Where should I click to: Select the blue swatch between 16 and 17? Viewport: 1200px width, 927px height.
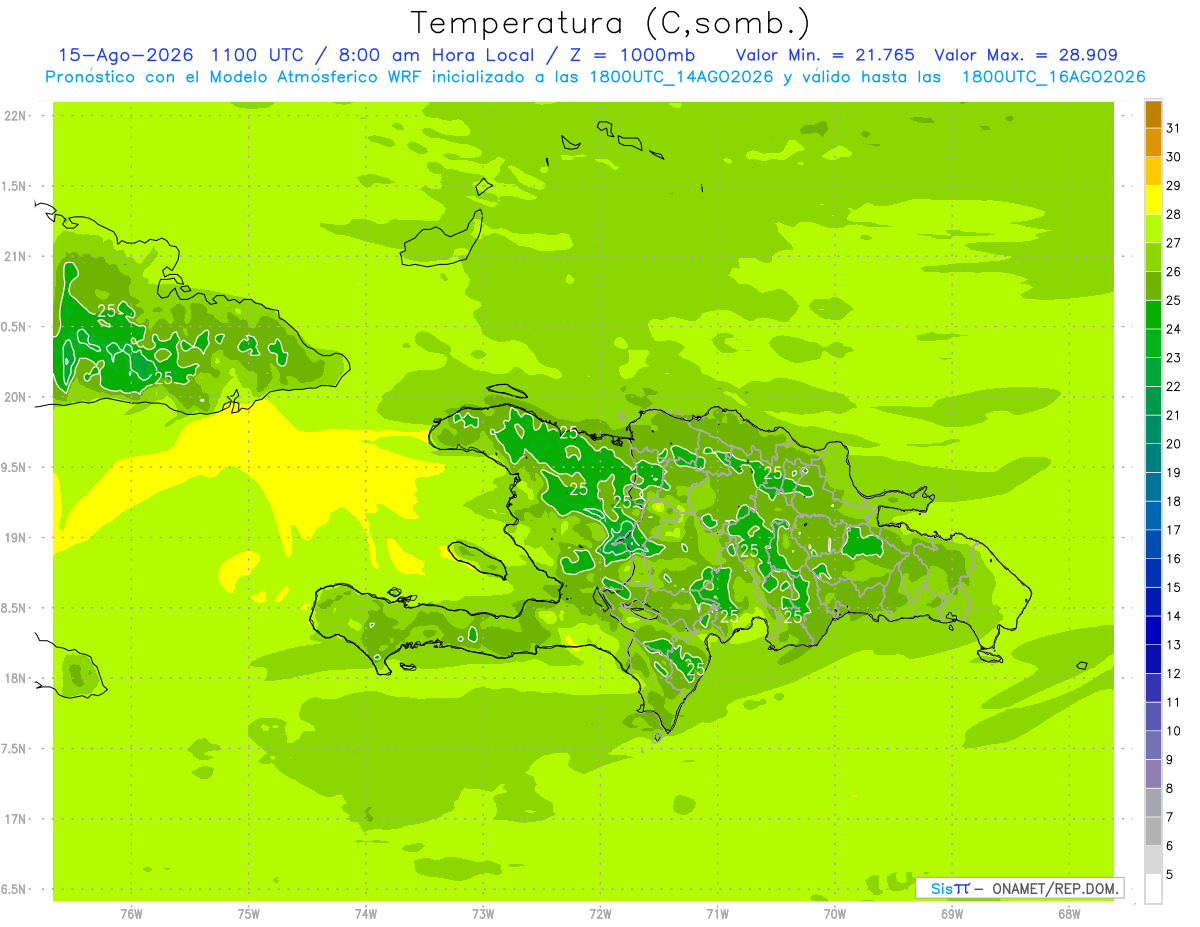pyautogui.click(x=1153, y=545)
